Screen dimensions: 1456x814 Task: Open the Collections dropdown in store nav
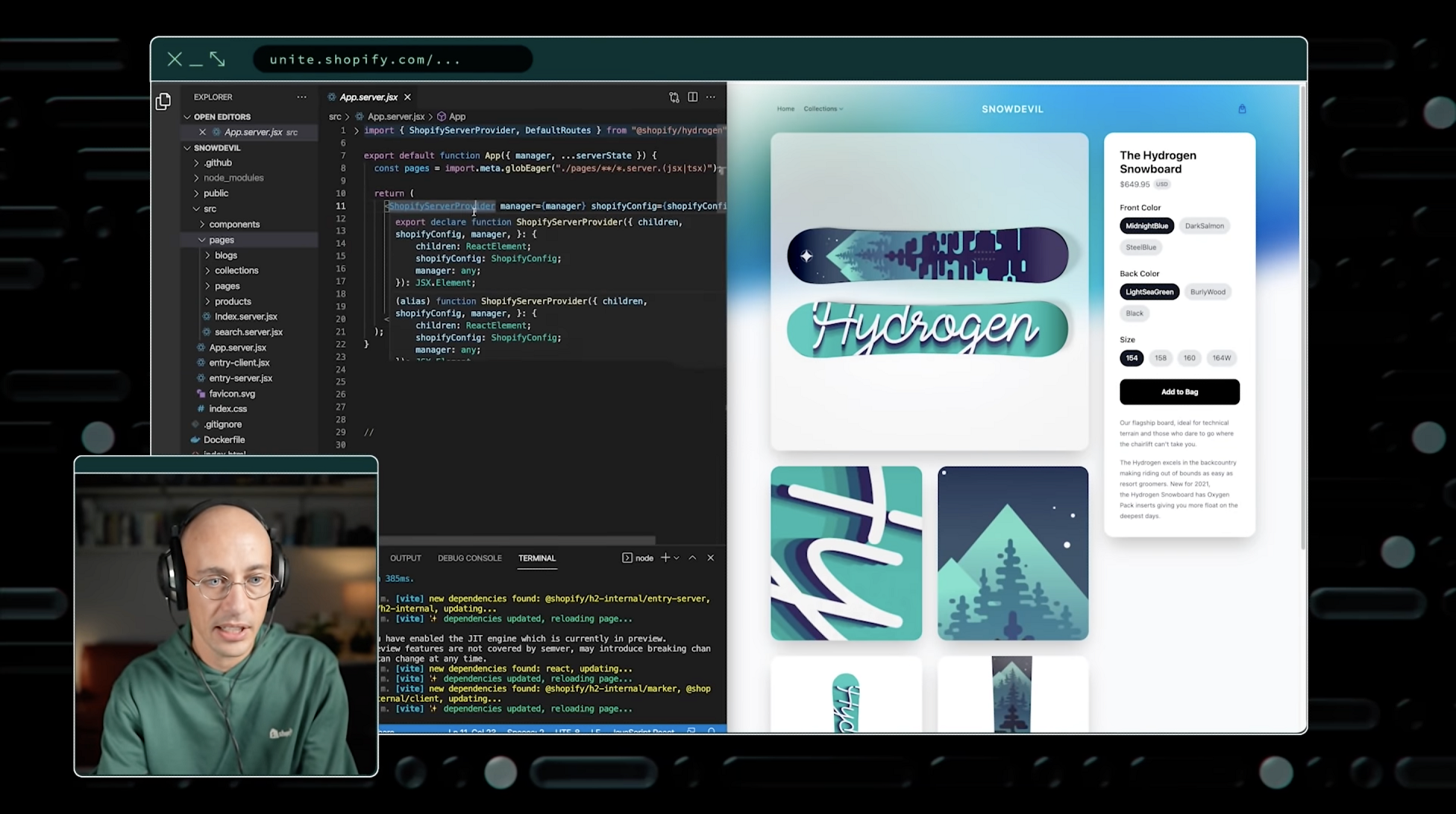823,109
